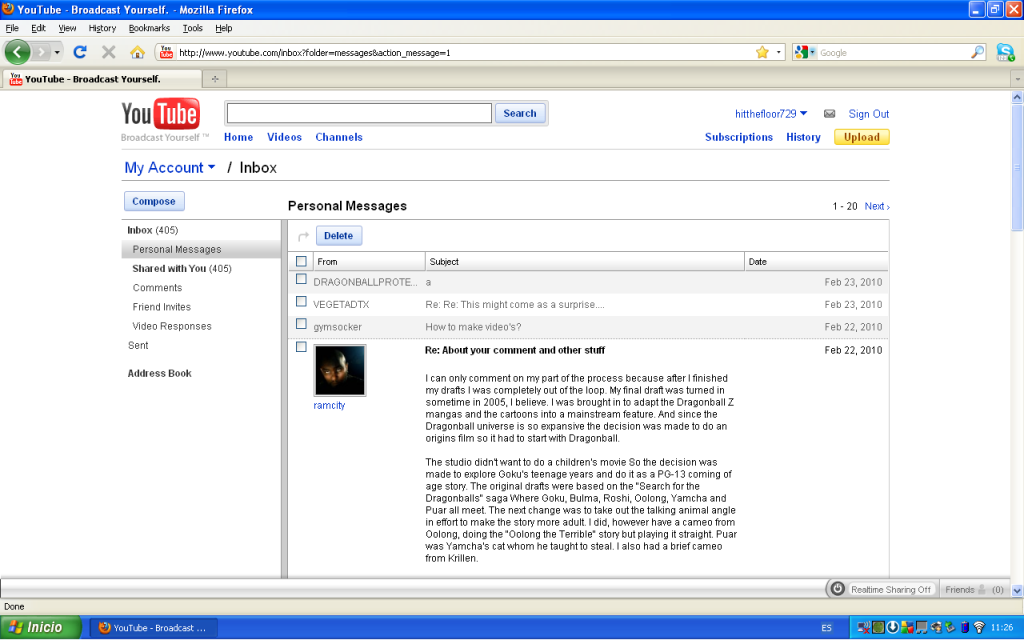Check the gymsocker message checkbox
The image size is (1024, 640).
[x=301, y=324]
